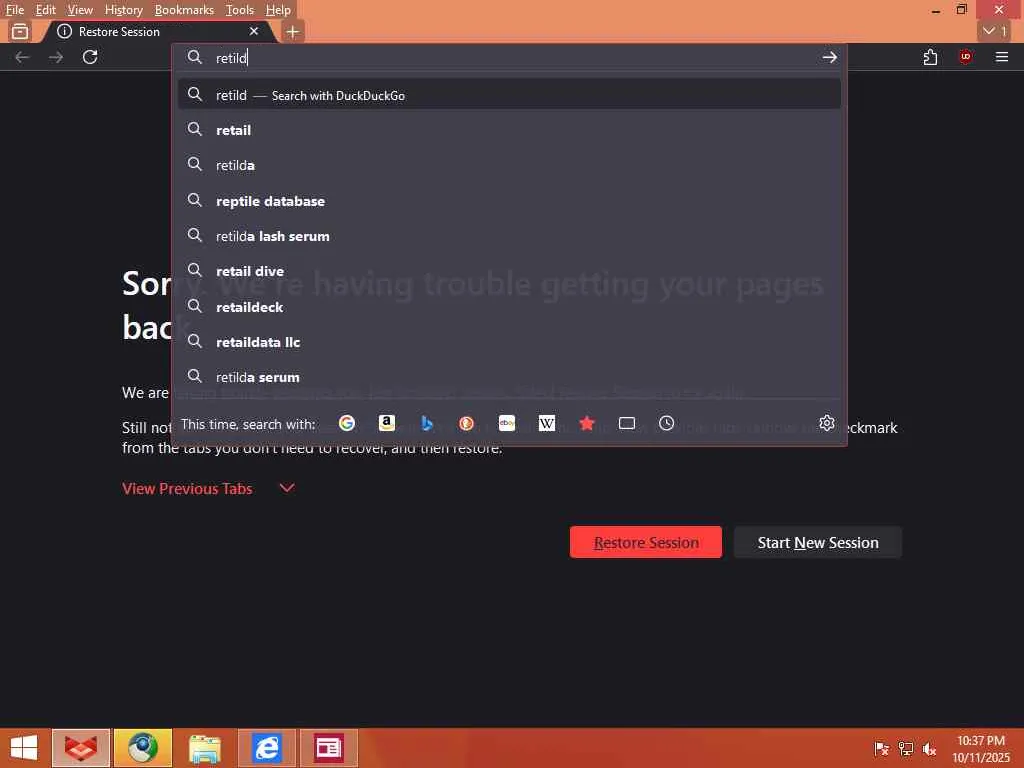Image resolution: width=1024 pixels, height=768 pixels.
Task: Choose the 'retilda' suggestion
Action: click(509, 165)
